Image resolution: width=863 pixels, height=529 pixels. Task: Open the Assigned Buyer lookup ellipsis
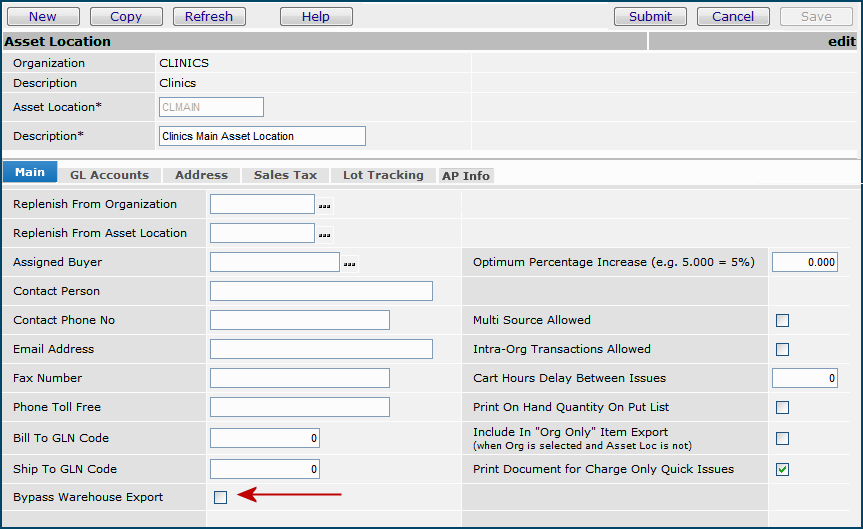tap(349, 264)
